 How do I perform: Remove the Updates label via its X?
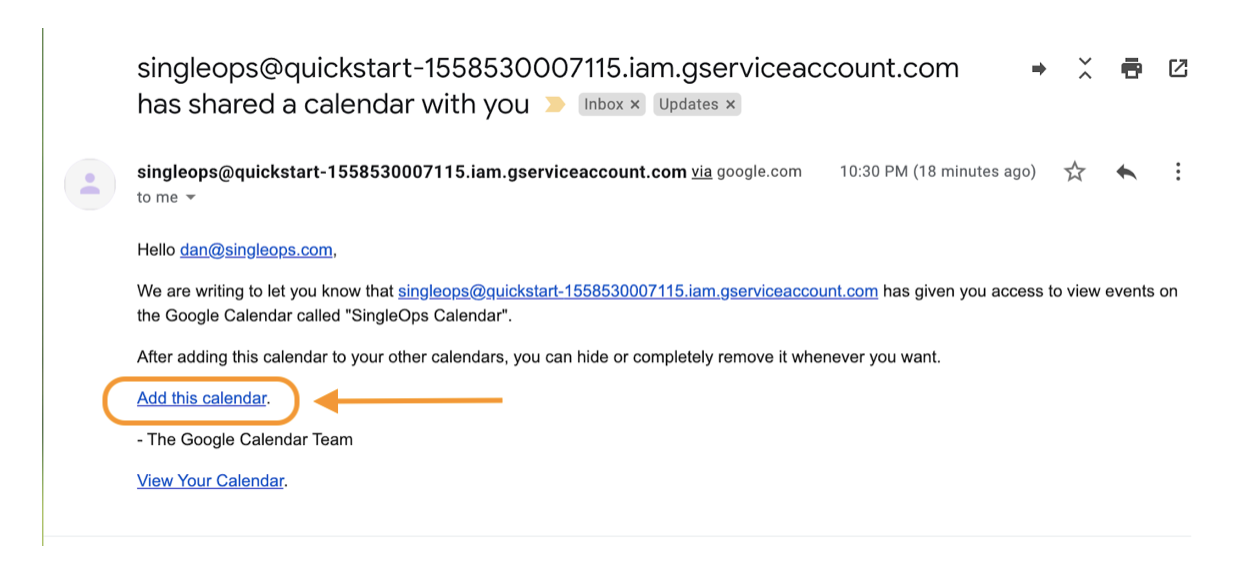730,105
